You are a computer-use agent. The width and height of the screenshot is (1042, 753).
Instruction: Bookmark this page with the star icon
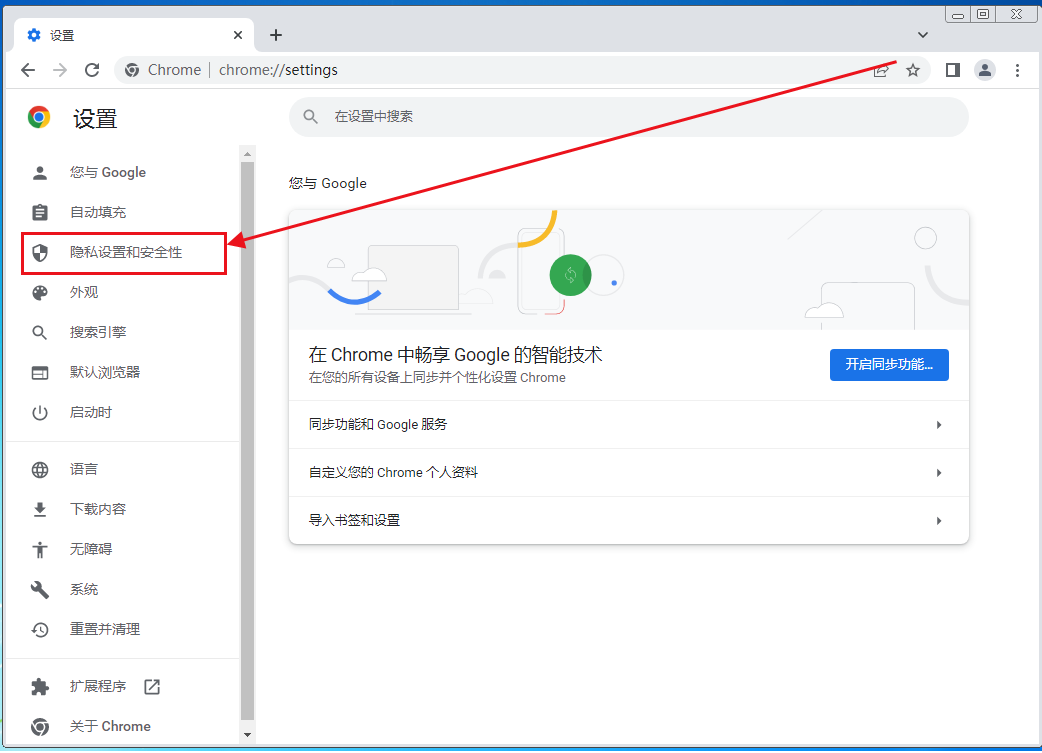pyautogui.click(x=913, y=70)
